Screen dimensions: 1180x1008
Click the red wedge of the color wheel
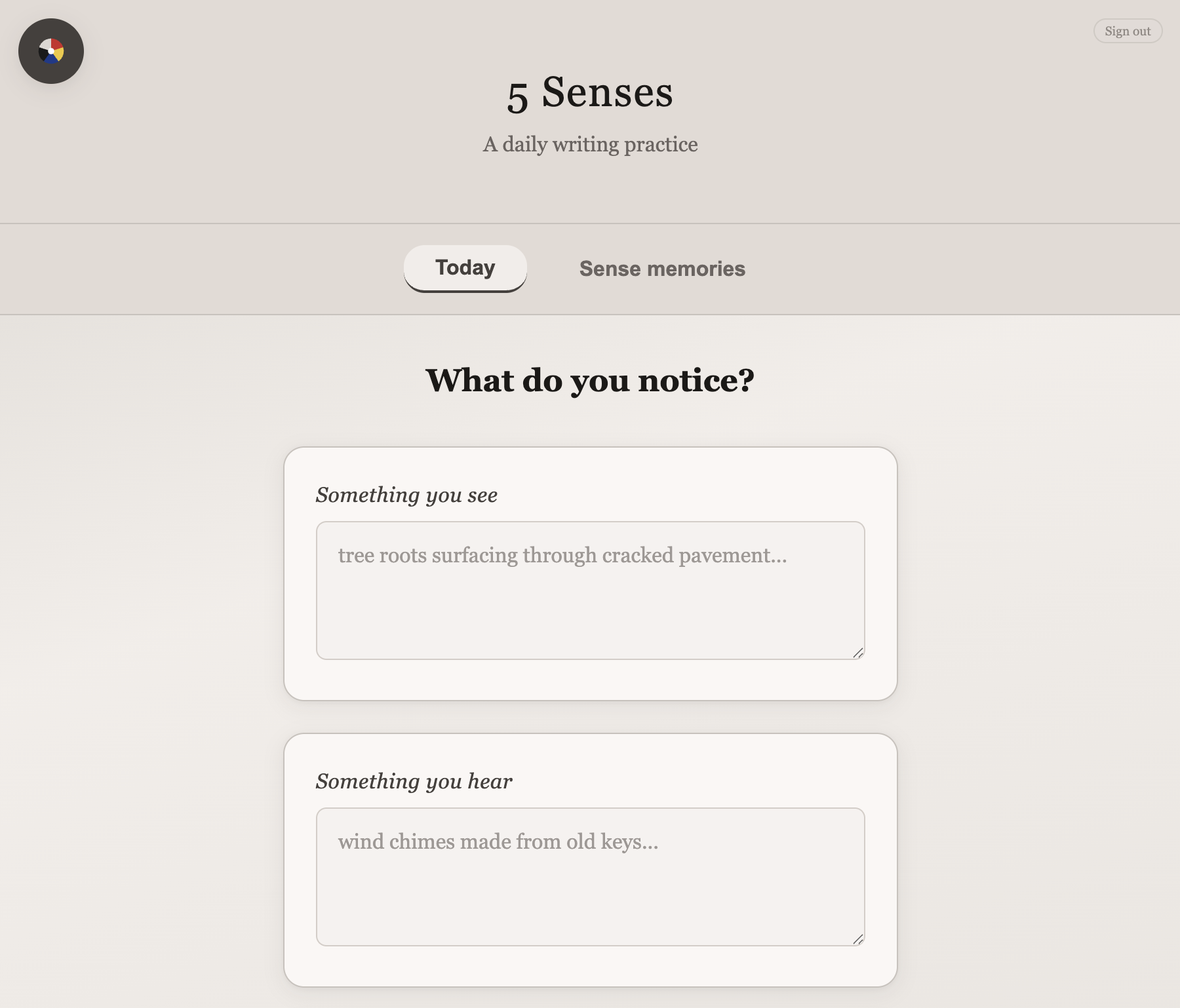click(x=56, y=45)
